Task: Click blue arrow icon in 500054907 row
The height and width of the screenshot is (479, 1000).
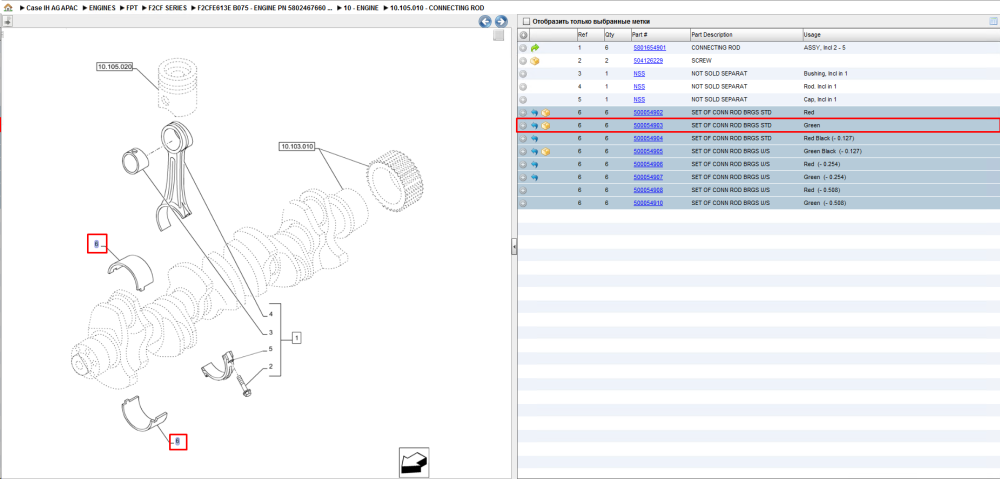Action: (535, 177)
